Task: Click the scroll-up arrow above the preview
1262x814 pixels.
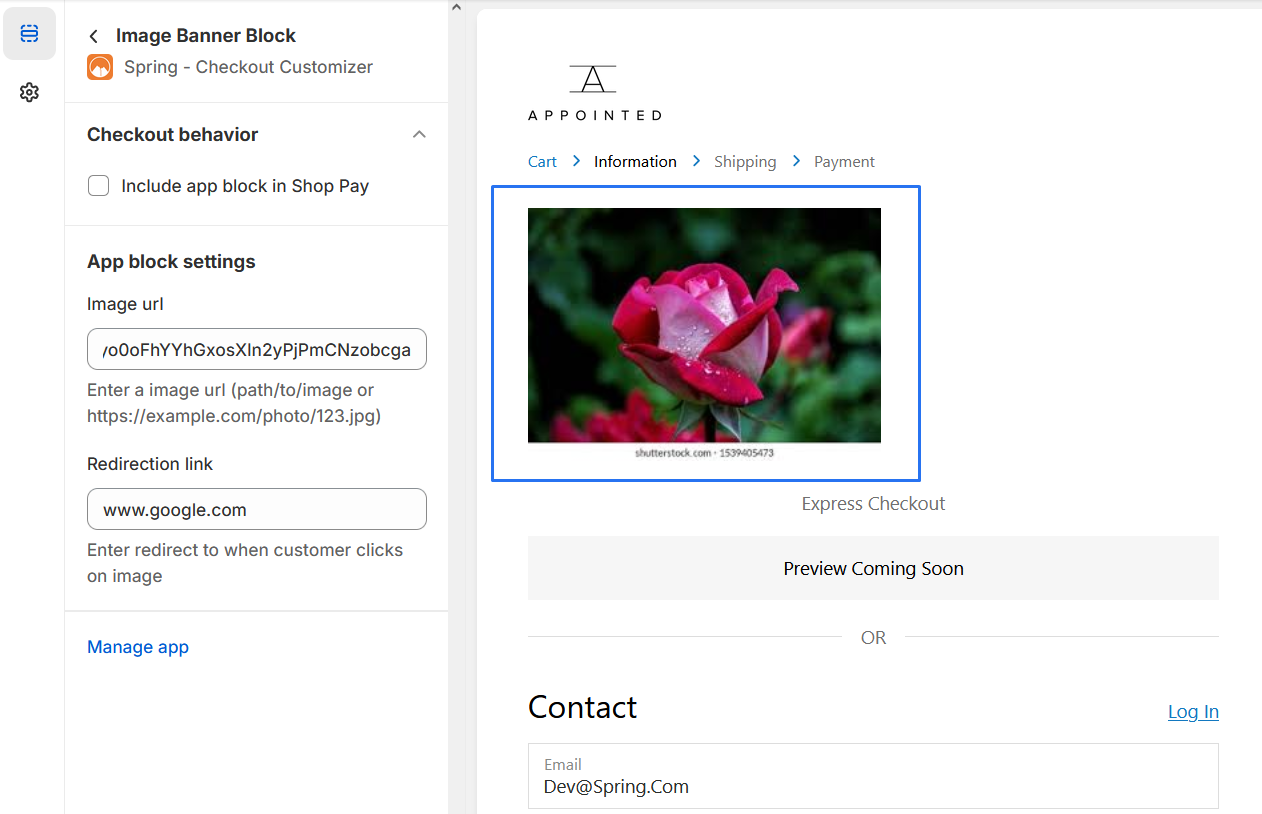Action: pyautogui.click(x=456, y=8)
